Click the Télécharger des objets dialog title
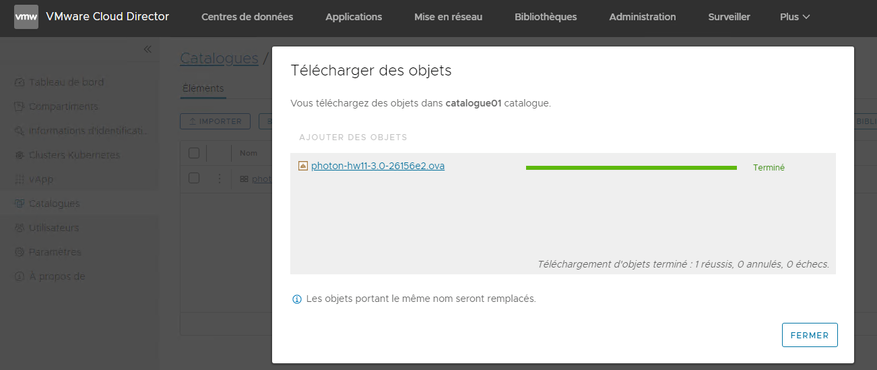The image size is (877, 370). (371, 70)
